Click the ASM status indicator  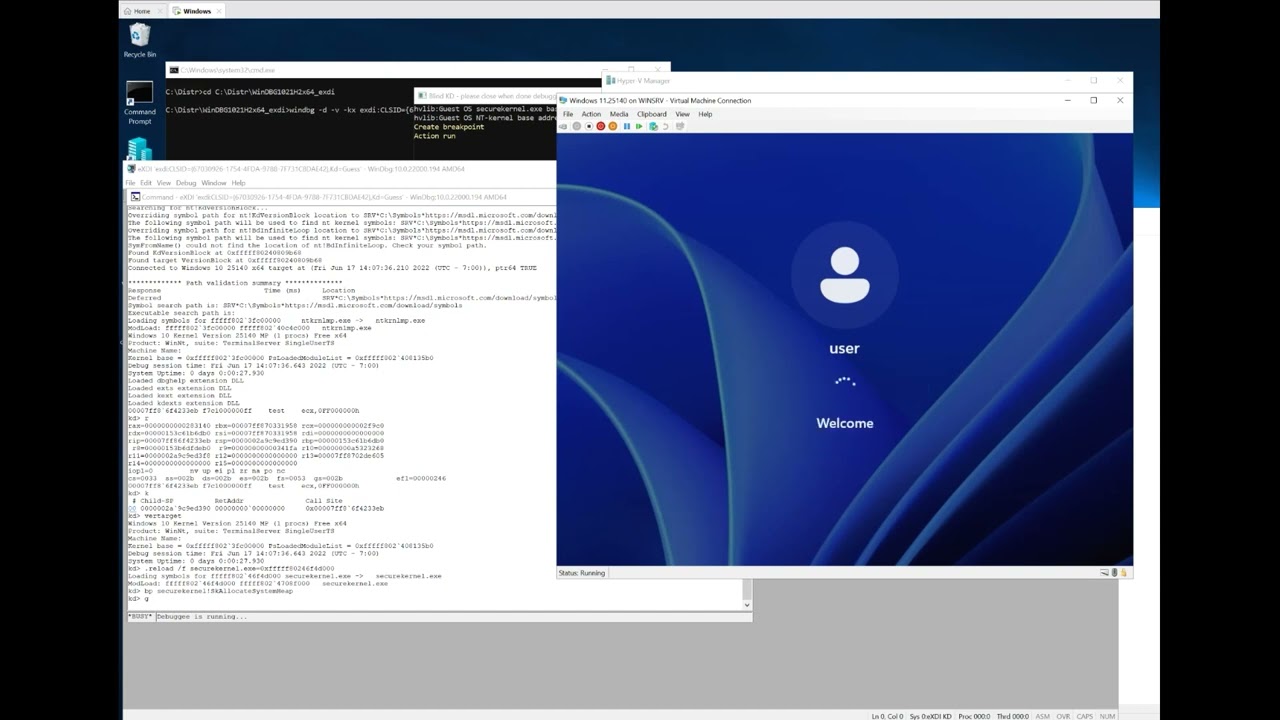click(x=1043, y=716)
